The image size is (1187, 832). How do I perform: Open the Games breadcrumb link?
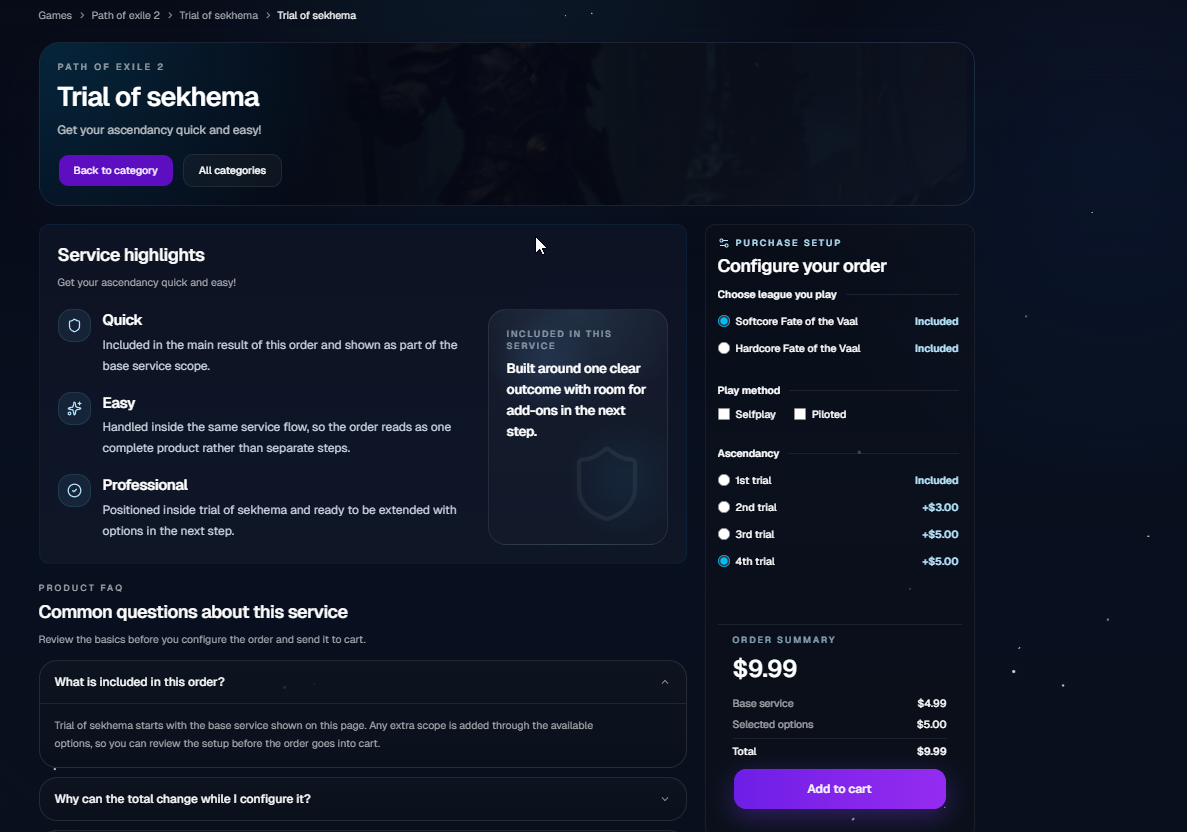pos(54,15)
